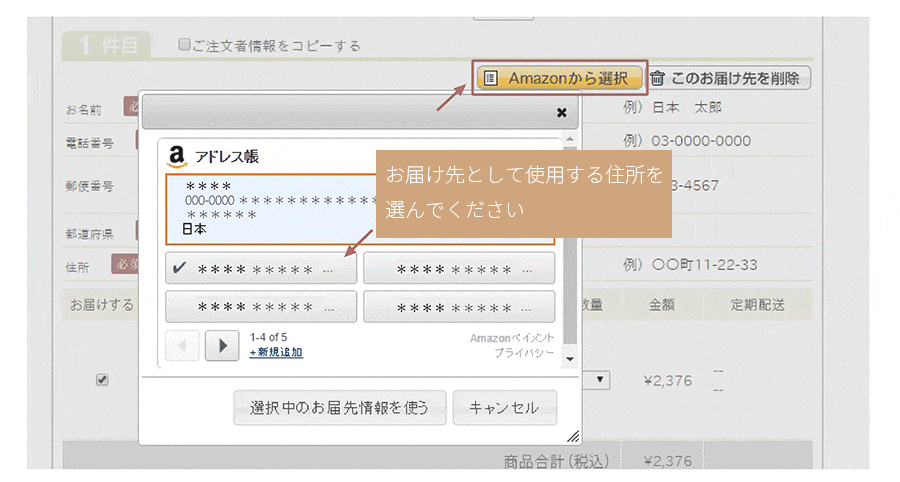Image resolution: width=900 pixels, height=482 pixels.
Task: Click '選択中のお届先情報を使う' button
Action: (339, 407)
